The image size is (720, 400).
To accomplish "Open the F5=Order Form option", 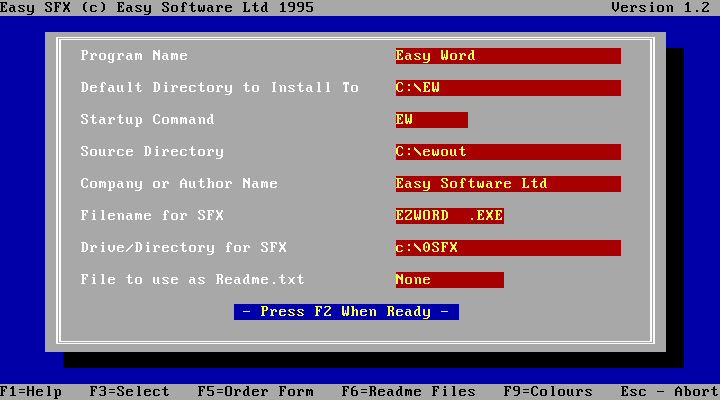I will pos(256,392).
